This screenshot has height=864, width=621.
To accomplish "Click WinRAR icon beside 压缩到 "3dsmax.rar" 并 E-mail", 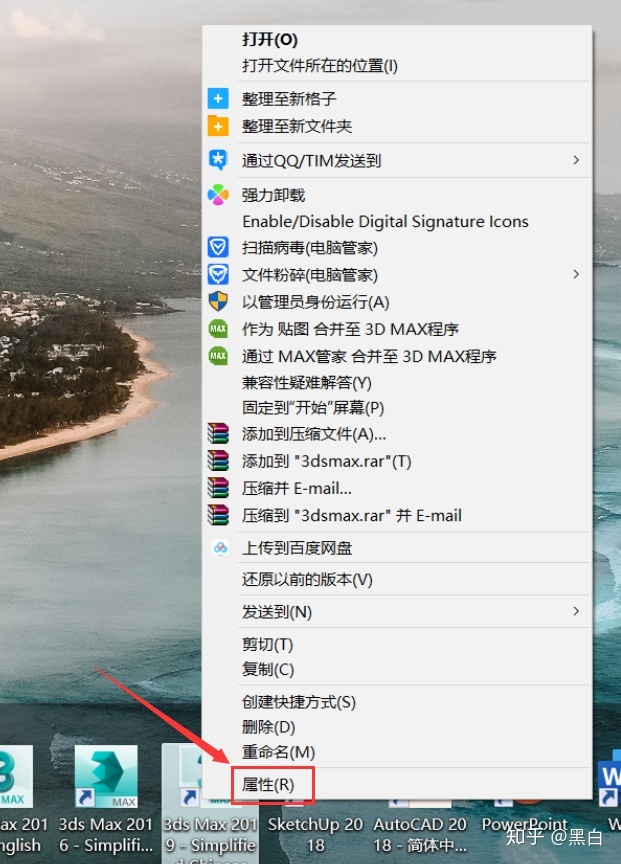I will 218,515.
